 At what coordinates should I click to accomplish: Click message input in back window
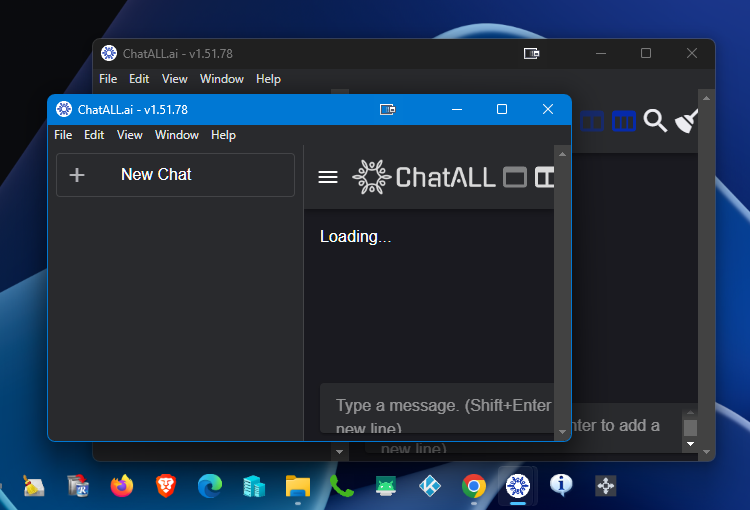[627, 427]
